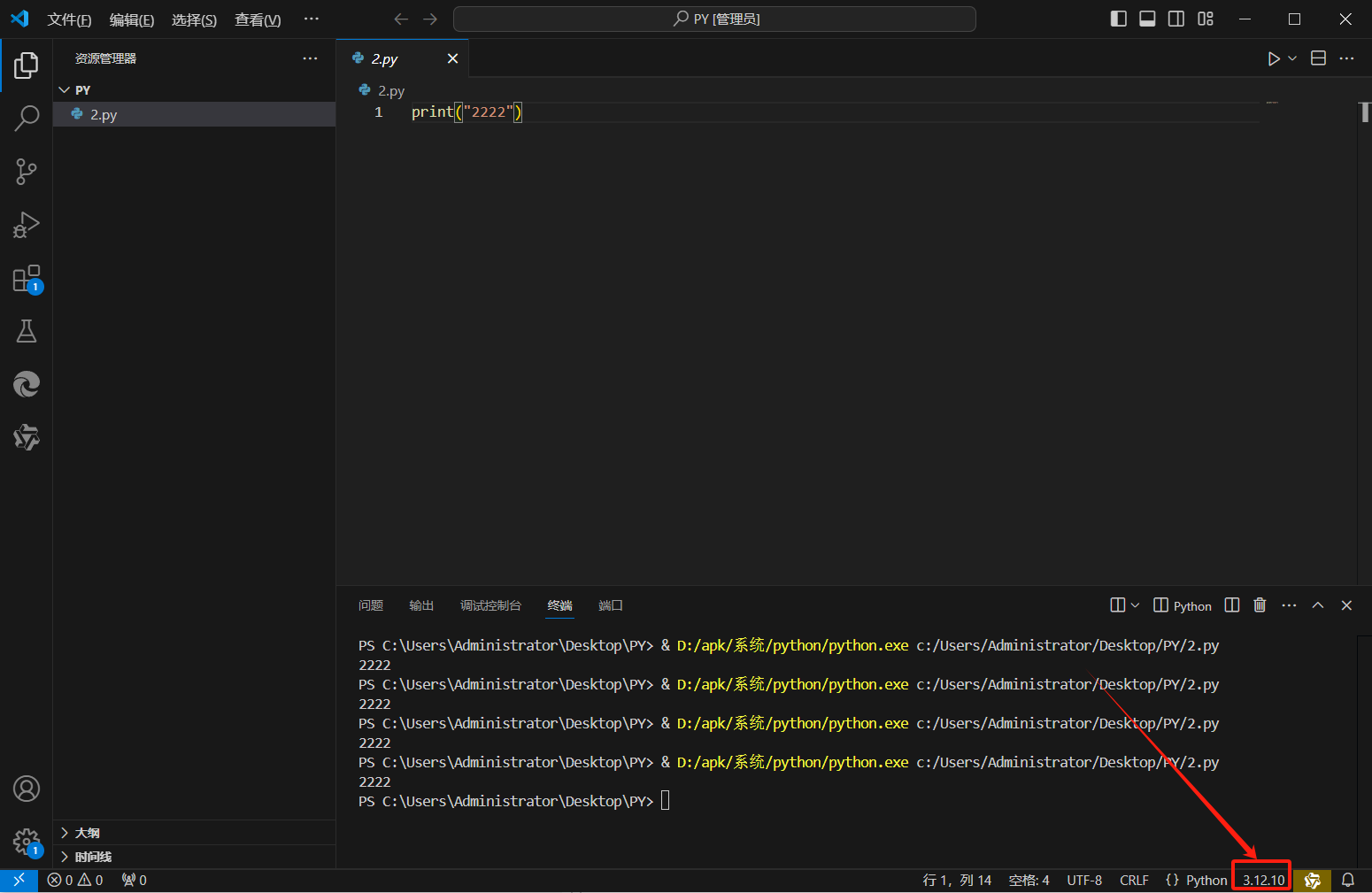Switch to the 问题 panel tab
The image size is (1372, 893).
371,605
